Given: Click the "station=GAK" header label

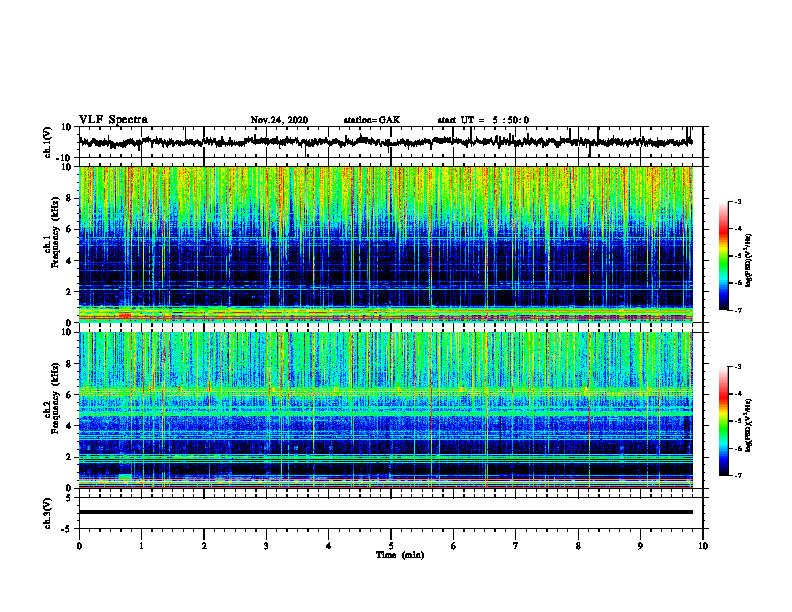Looking at the screenshot, I should (372, 120).
